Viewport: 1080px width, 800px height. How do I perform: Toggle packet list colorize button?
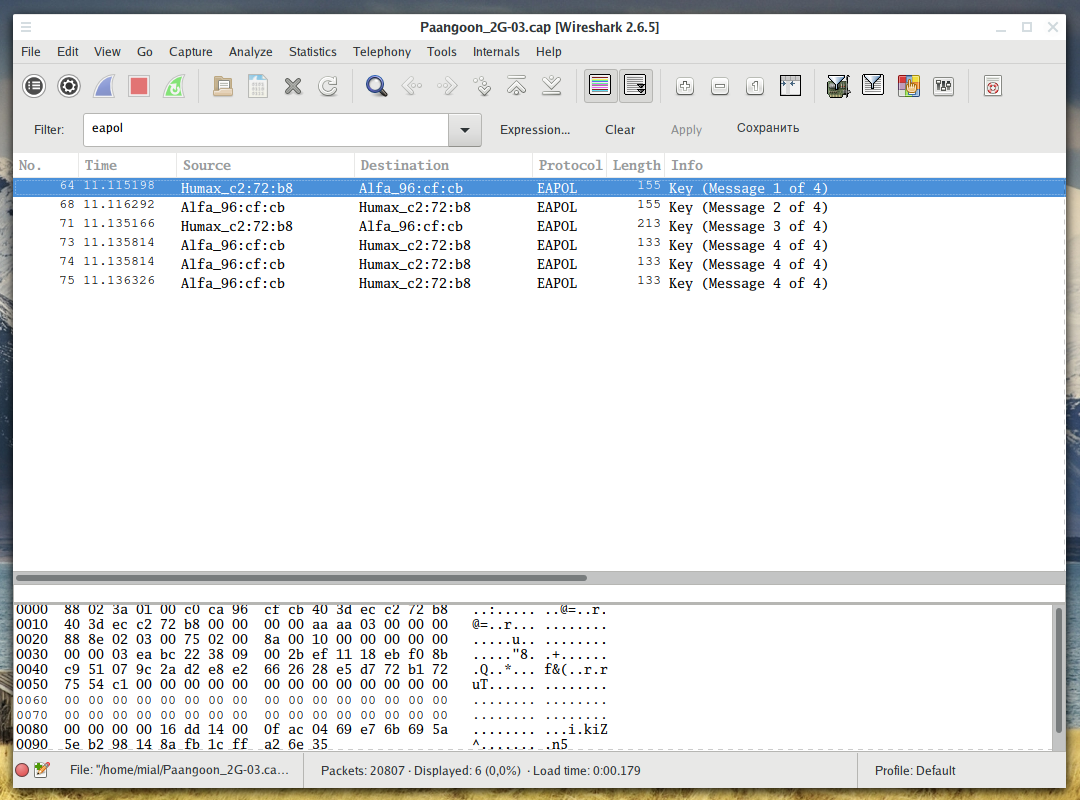pos(600,86)
